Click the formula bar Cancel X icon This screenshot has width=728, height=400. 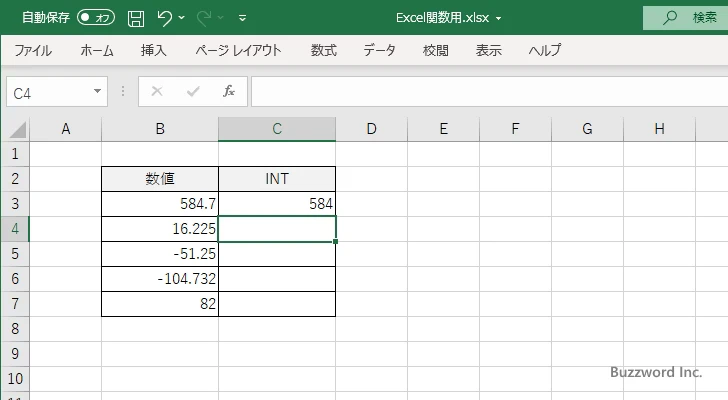[157, 91]
